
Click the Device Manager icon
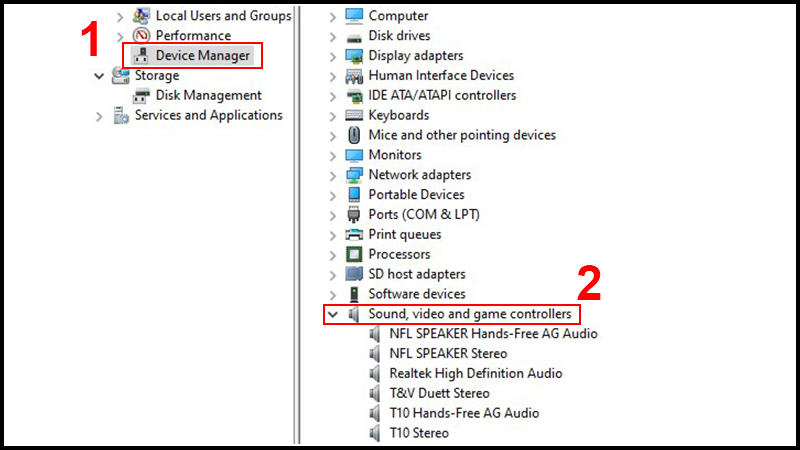pyautogui.click(x=141, y=56)
